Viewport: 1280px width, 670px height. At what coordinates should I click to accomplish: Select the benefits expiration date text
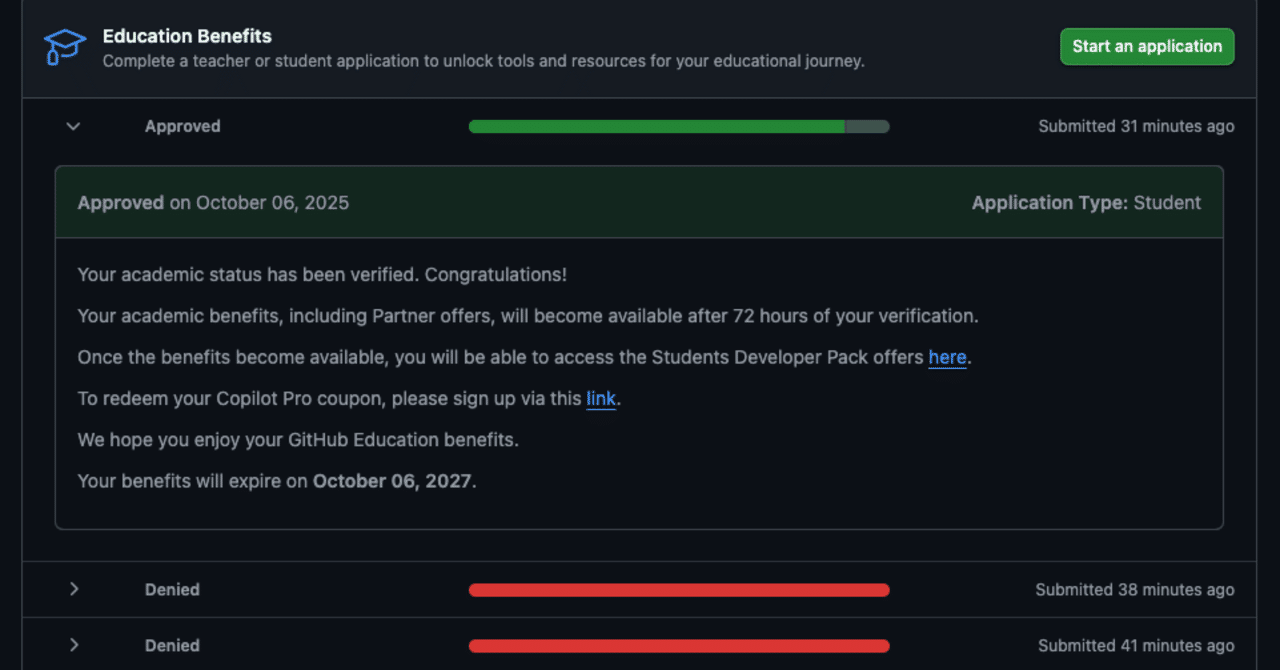tap(276, 481)
